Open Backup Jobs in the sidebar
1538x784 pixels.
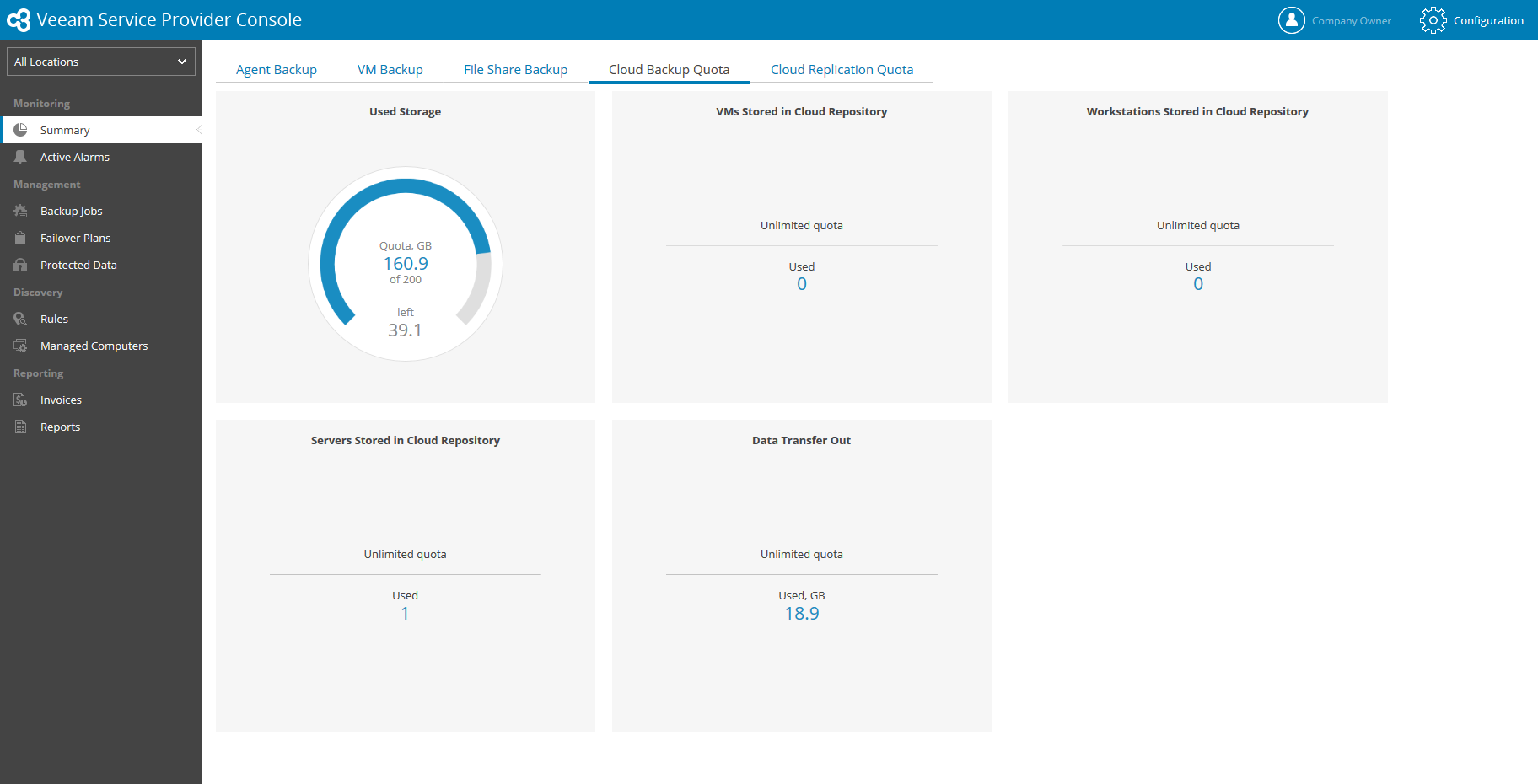101,211
